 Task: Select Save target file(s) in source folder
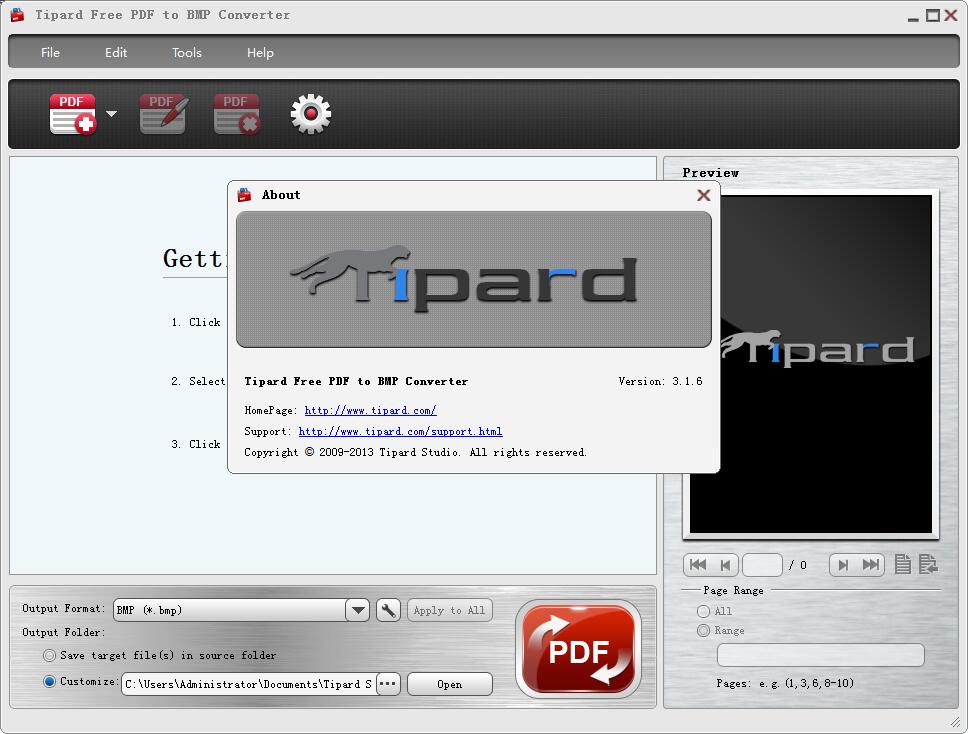tap(49, 655)
